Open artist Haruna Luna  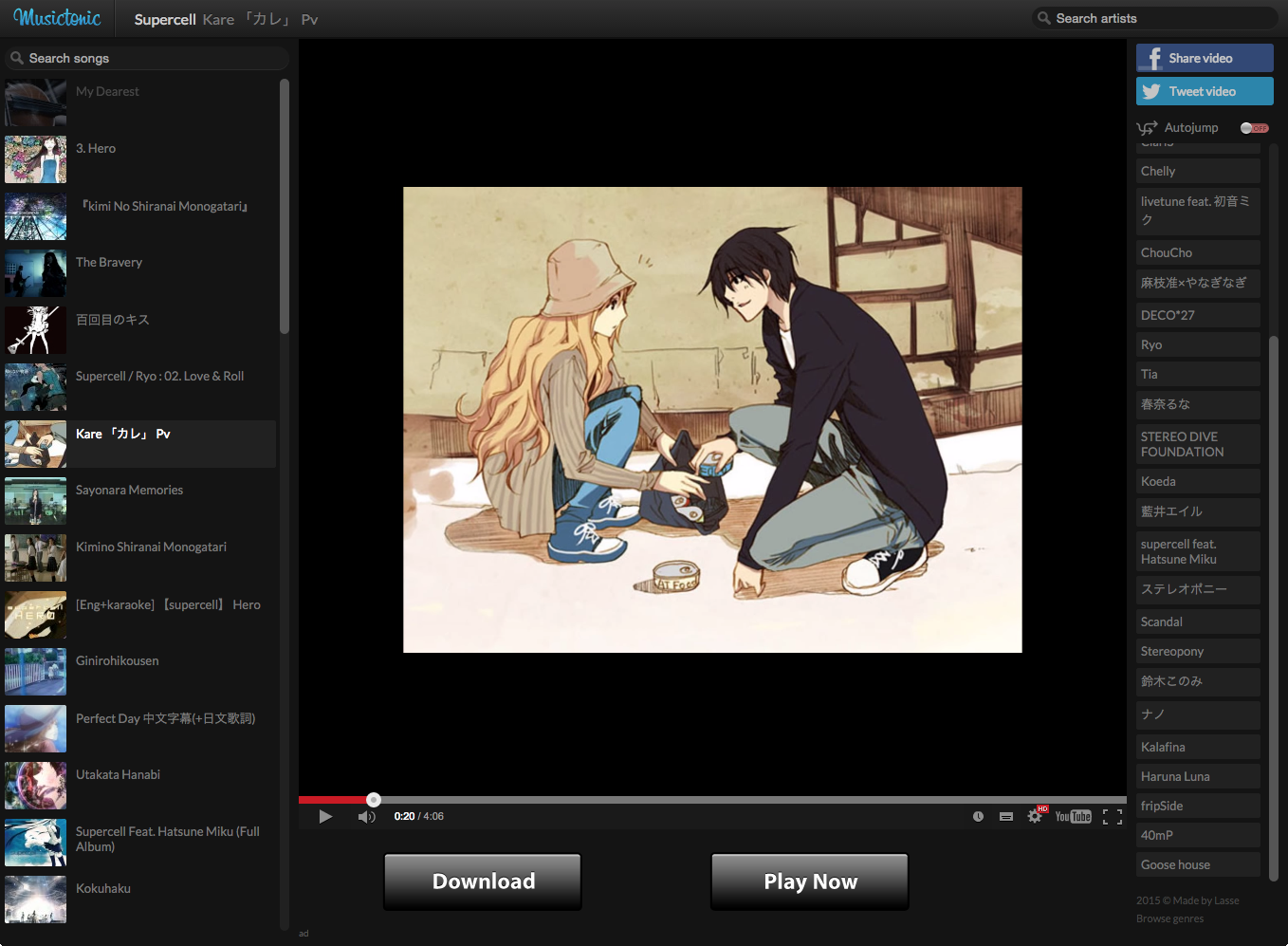1198,776
